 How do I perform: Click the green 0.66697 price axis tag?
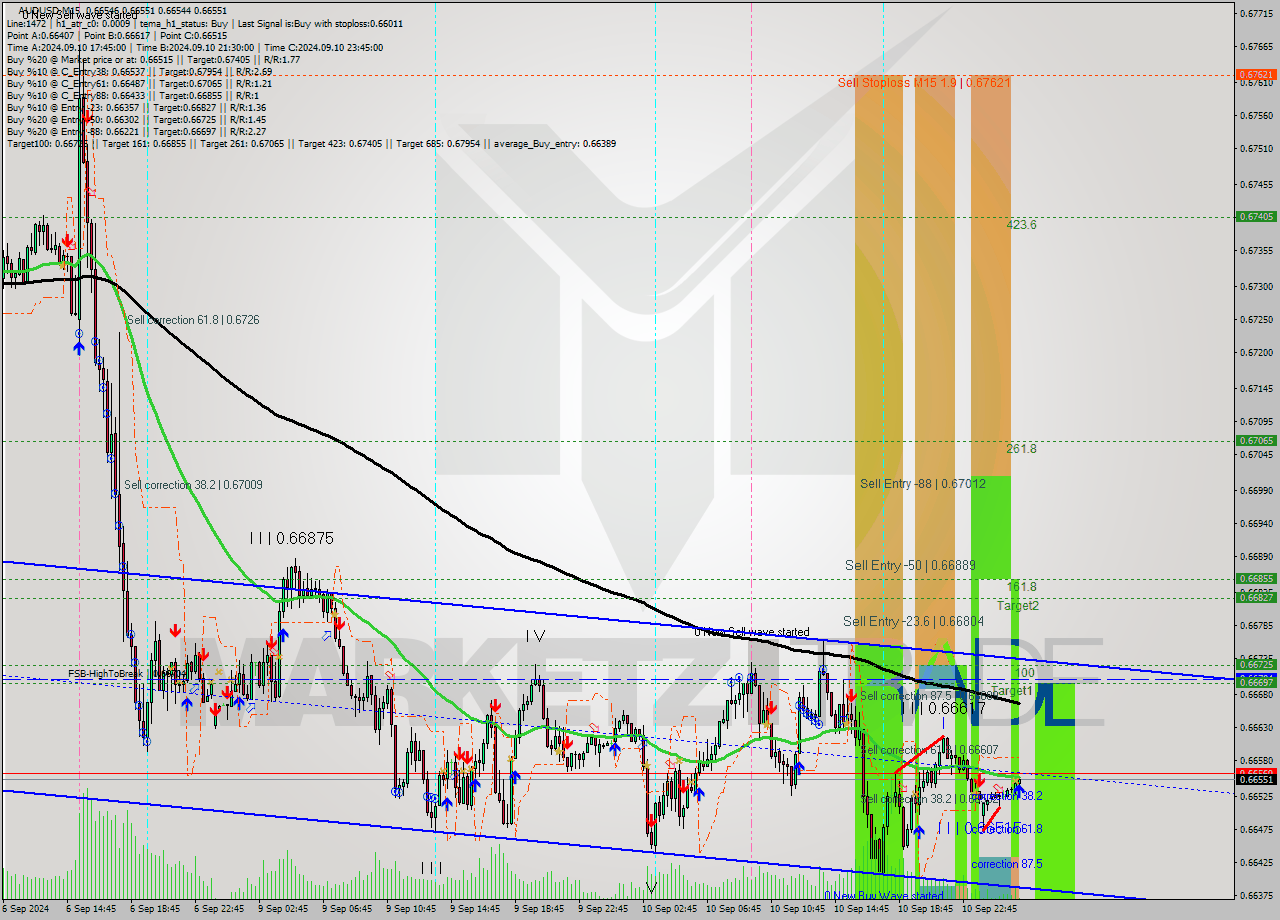(x=1255, y=682)
